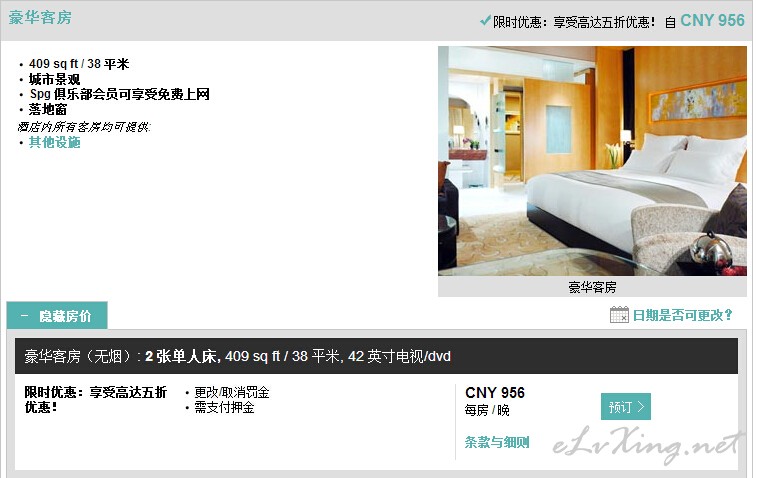This screenshot has height=478, width=757.
Task: Open the 其他设施 amenities link
Action: tap(55, 142)
